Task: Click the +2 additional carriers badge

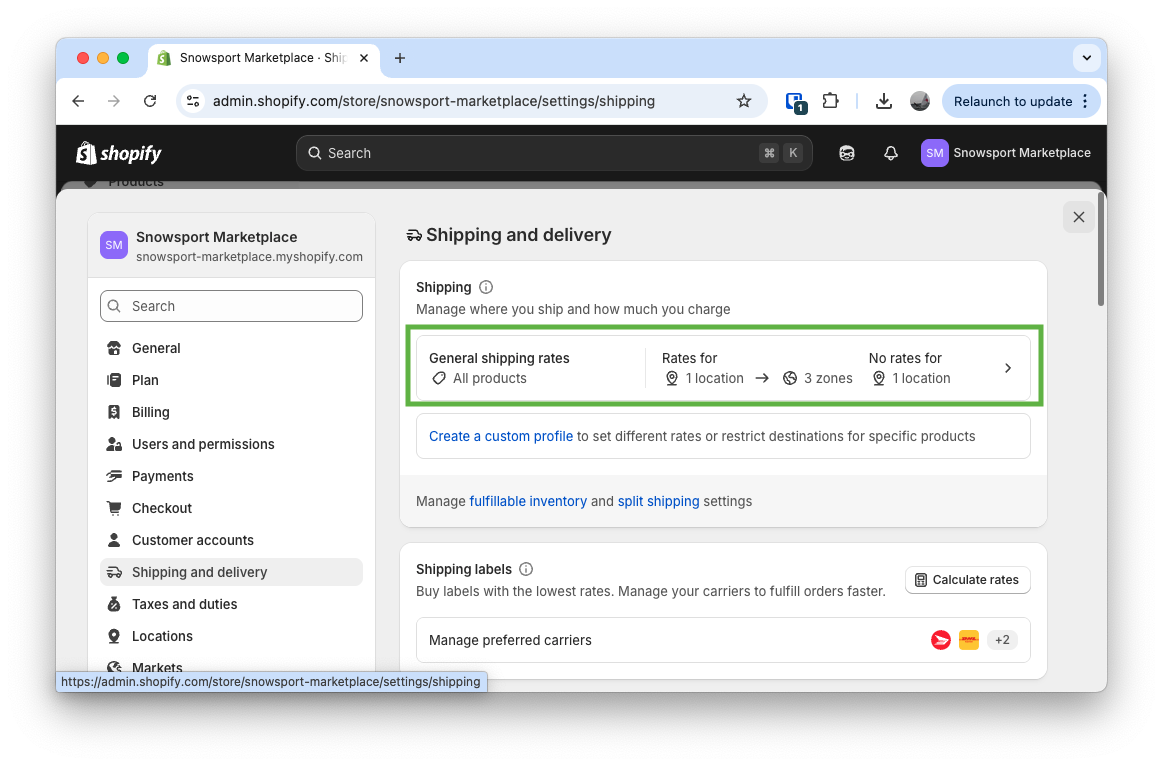Action: 1002,639
